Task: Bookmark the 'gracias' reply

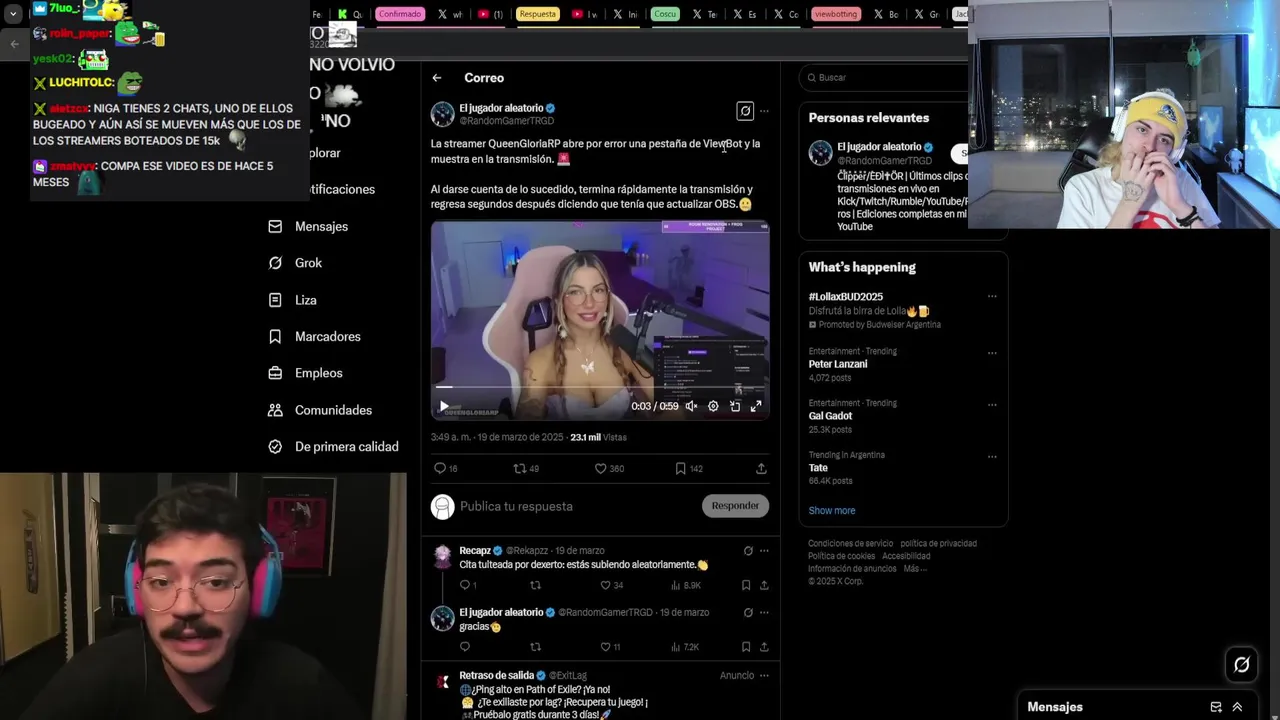Action: click(746, 647)
